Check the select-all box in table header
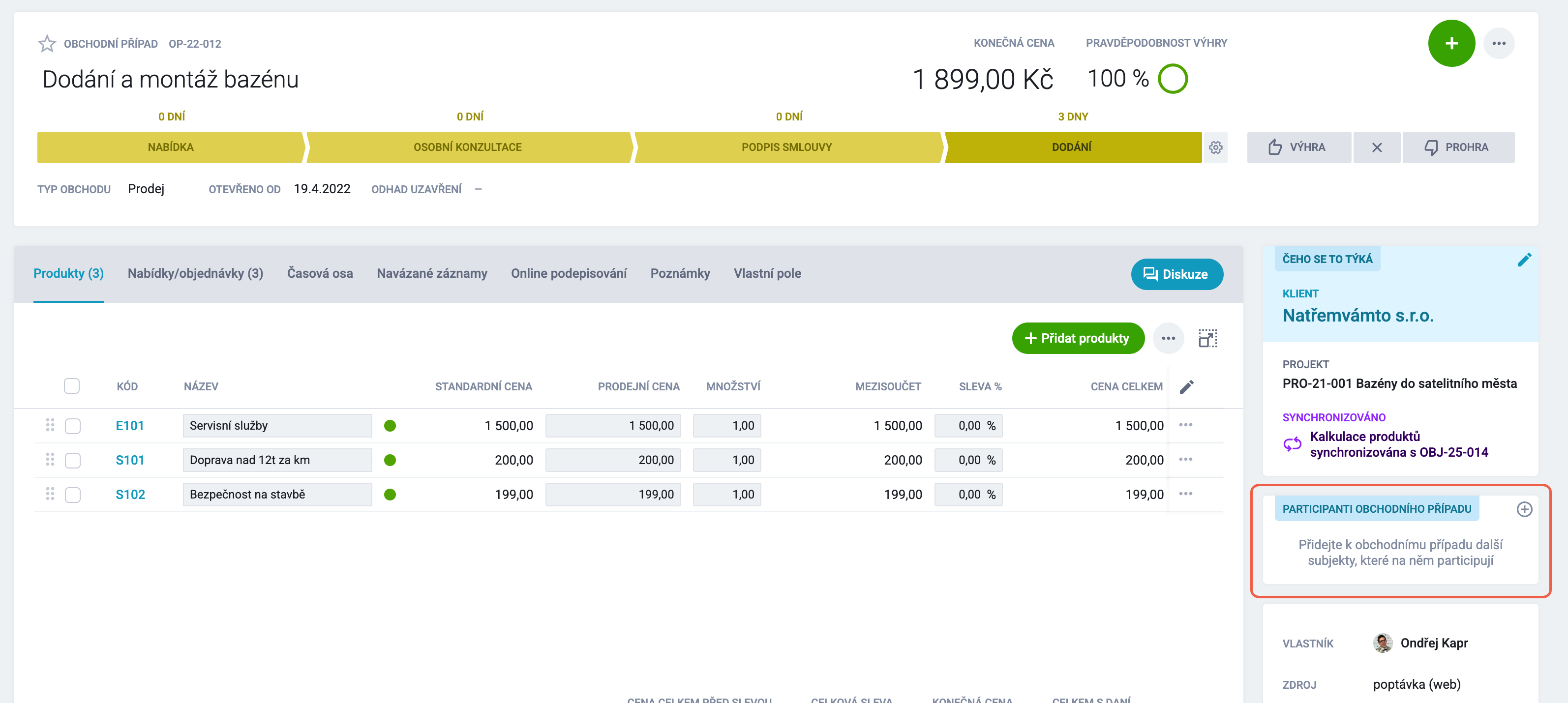 coord(72,386)
